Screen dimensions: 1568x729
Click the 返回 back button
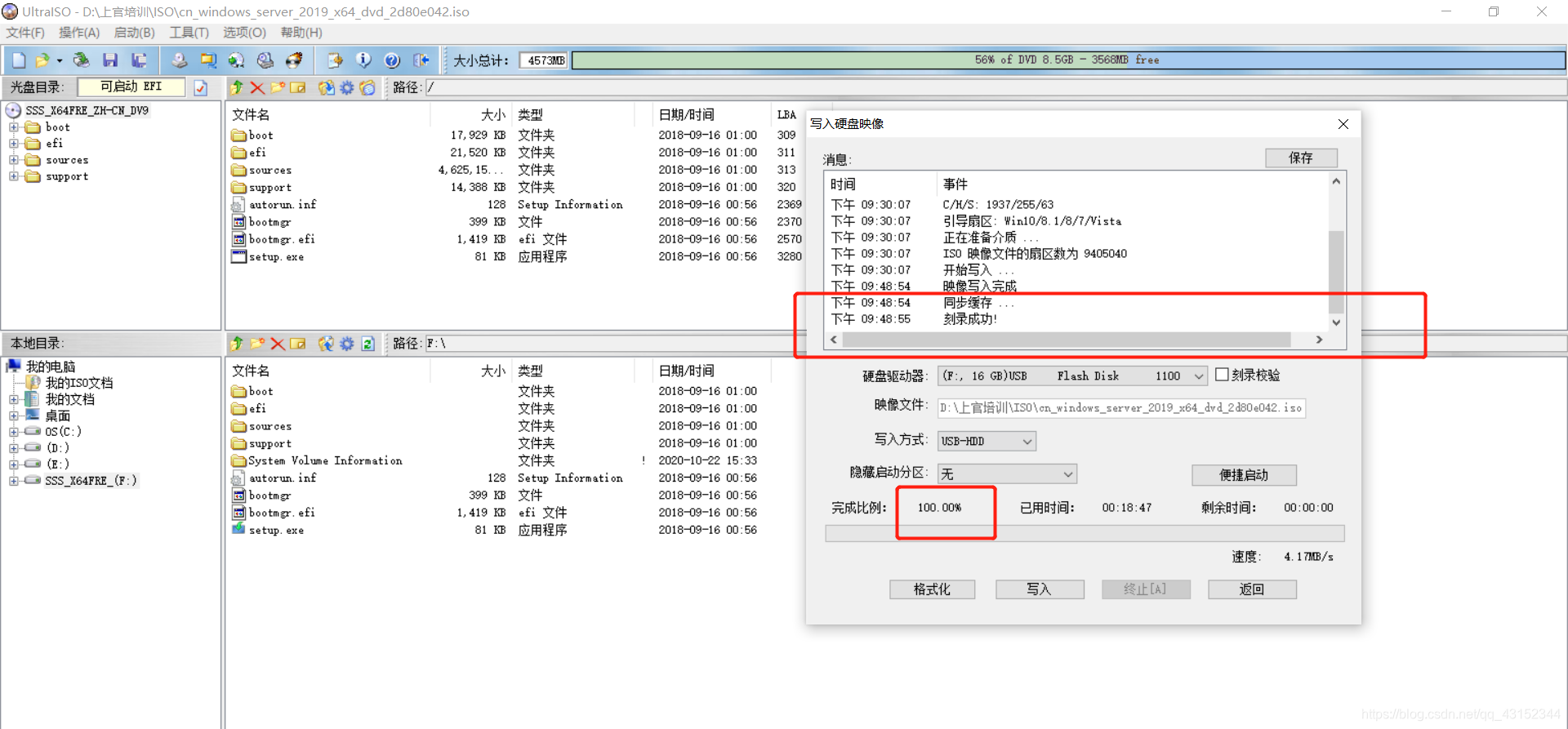(1251, 589)
